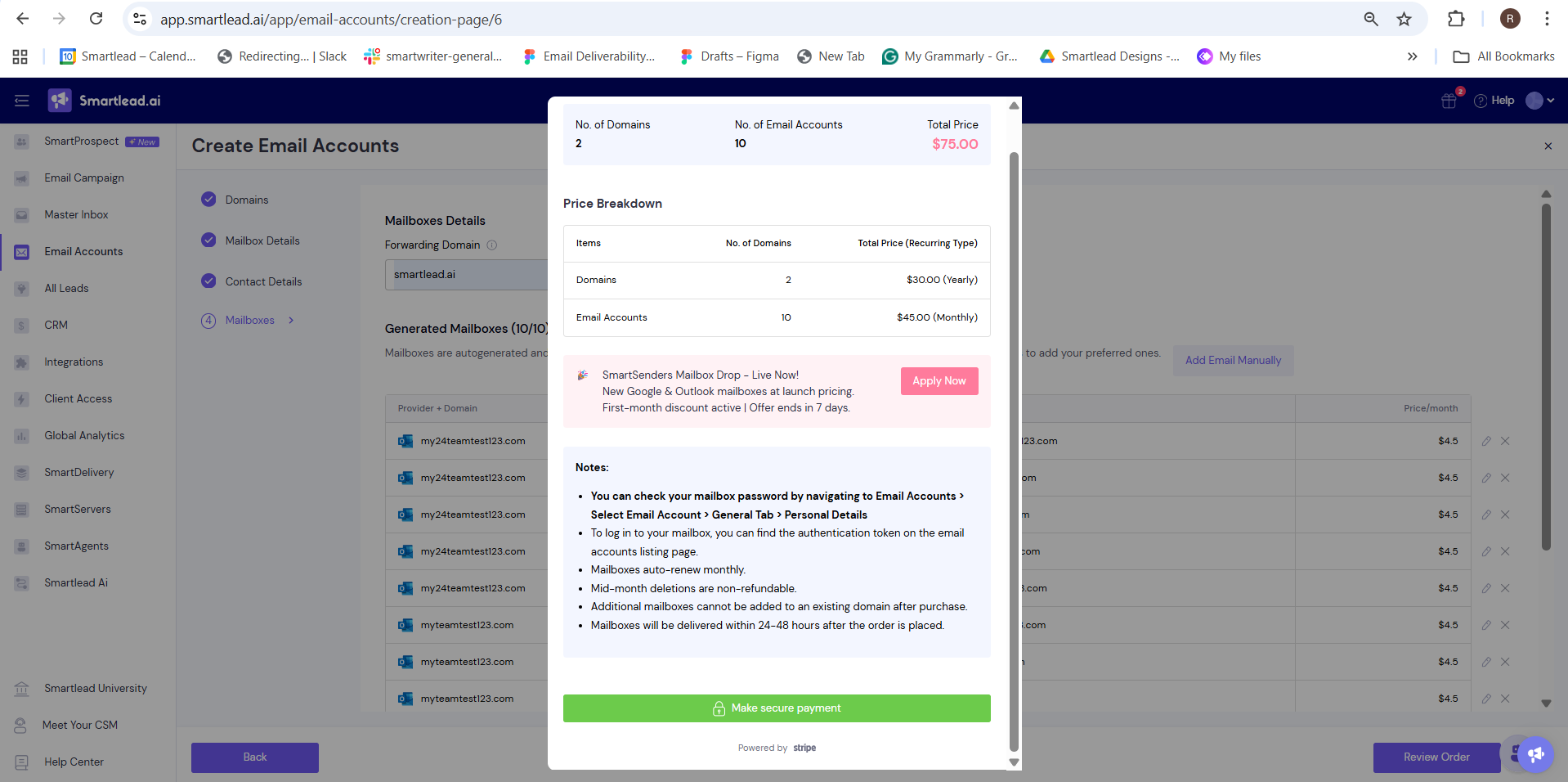Remove the first mailbox row with X
This screenshot has height=782, width=1568.
pos(1505,441)
